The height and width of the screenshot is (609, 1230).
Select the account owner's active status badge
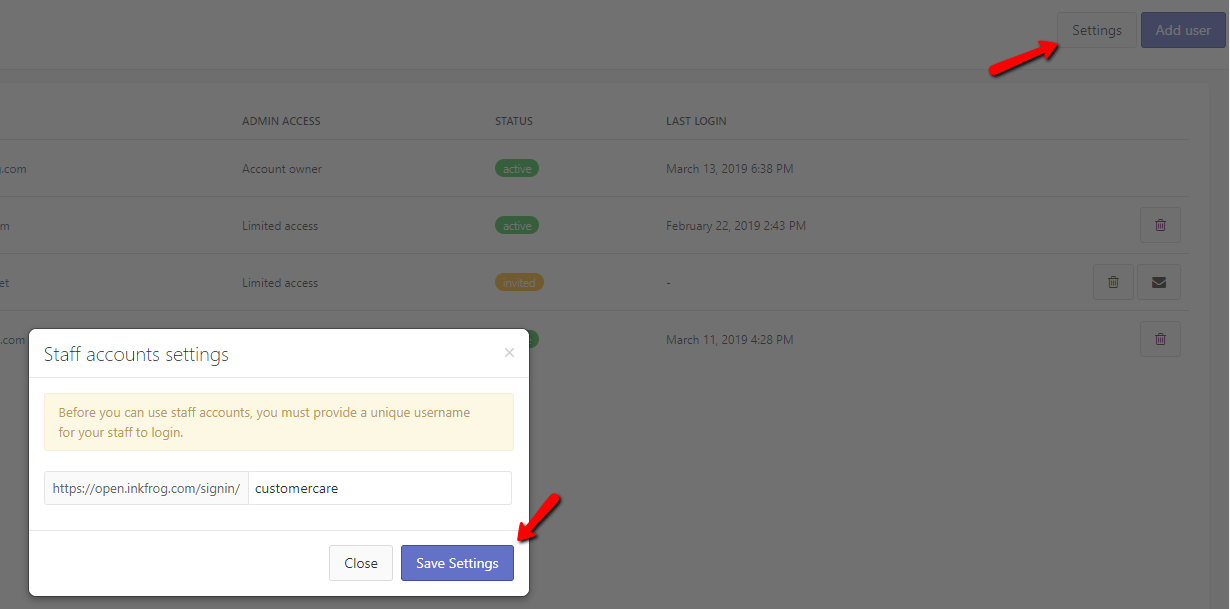pos(517,169)
